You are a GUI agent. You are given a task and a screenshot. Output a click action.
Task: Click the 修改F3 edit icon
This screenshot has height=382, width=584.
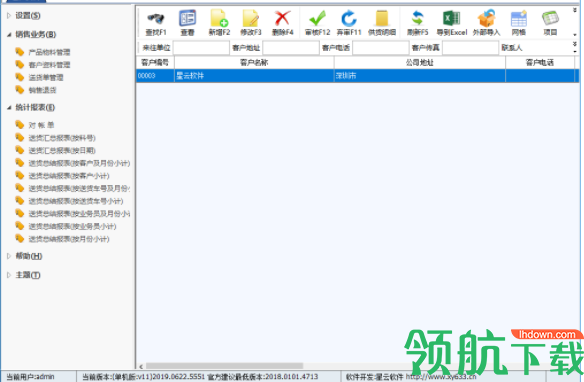(251, 18)
